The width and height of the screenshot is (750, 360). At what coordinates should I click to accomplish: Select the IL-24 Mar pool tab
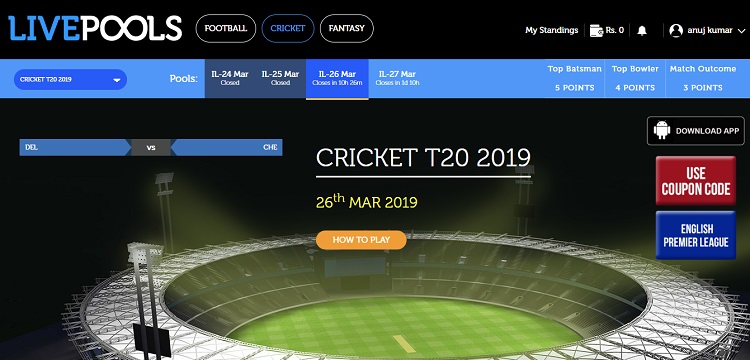[230, 78]
